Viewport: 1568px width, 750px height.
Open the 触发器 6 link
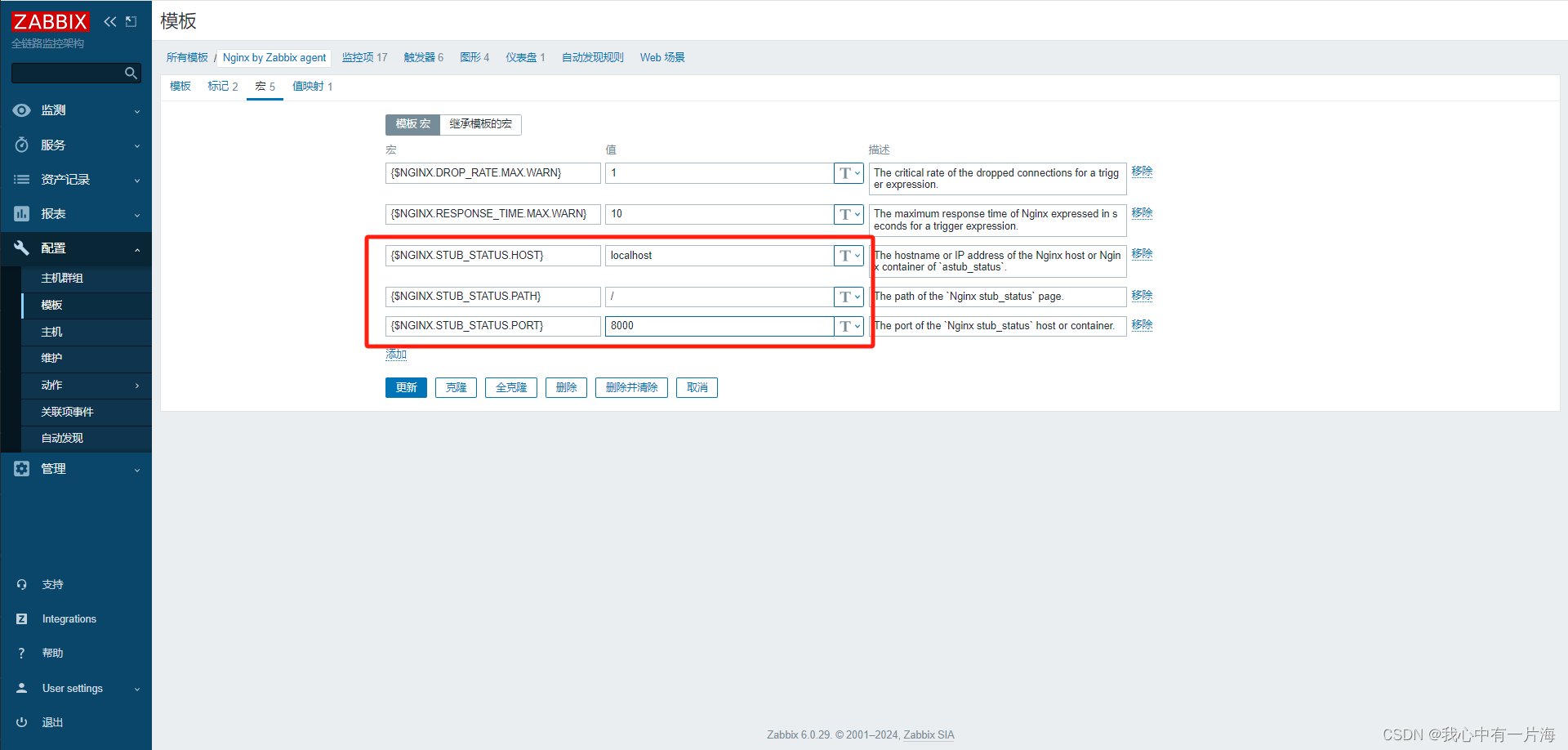(423, 57)
